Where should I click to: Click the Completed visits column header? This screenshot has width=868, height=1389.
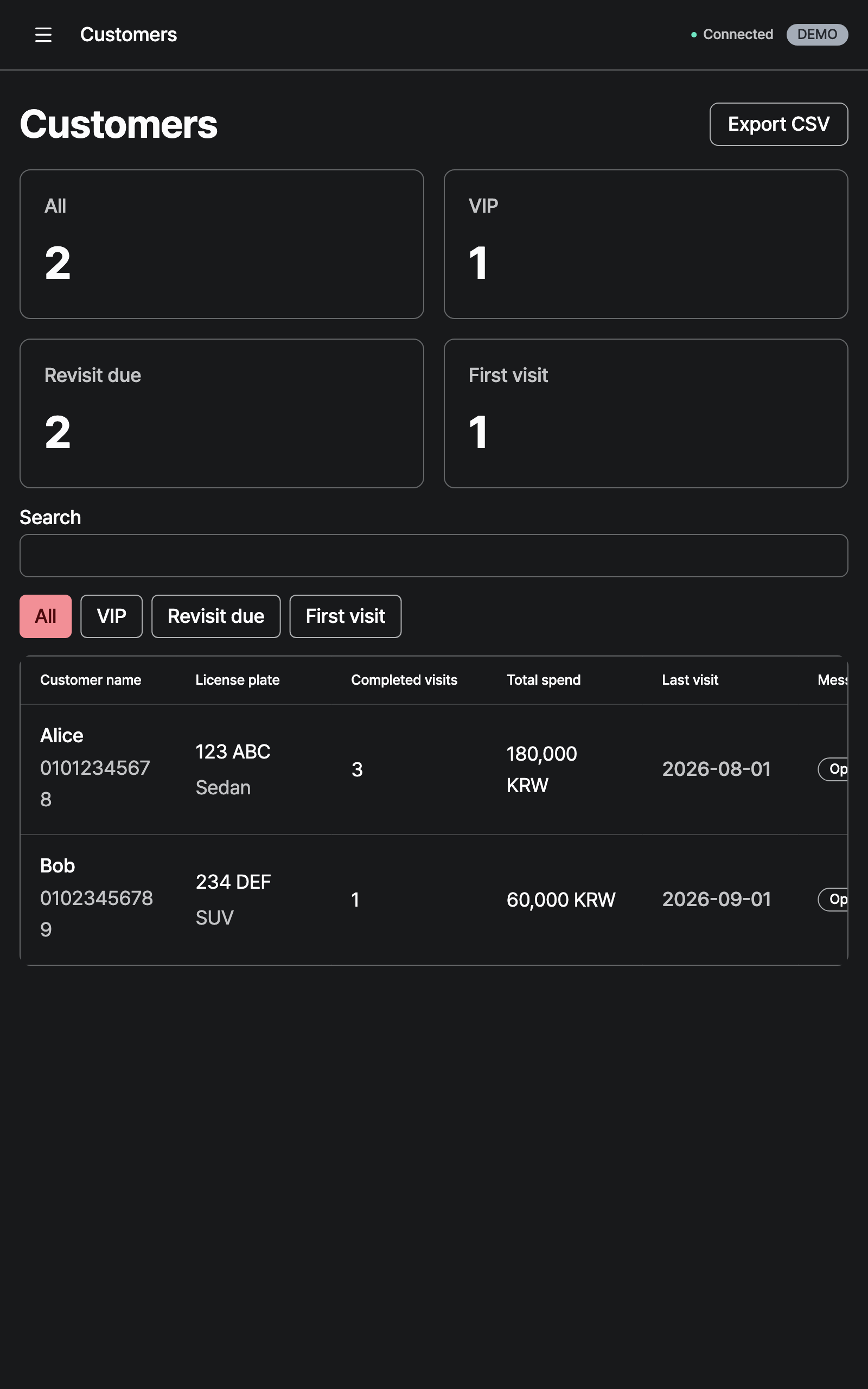click(x=404, y=679)
